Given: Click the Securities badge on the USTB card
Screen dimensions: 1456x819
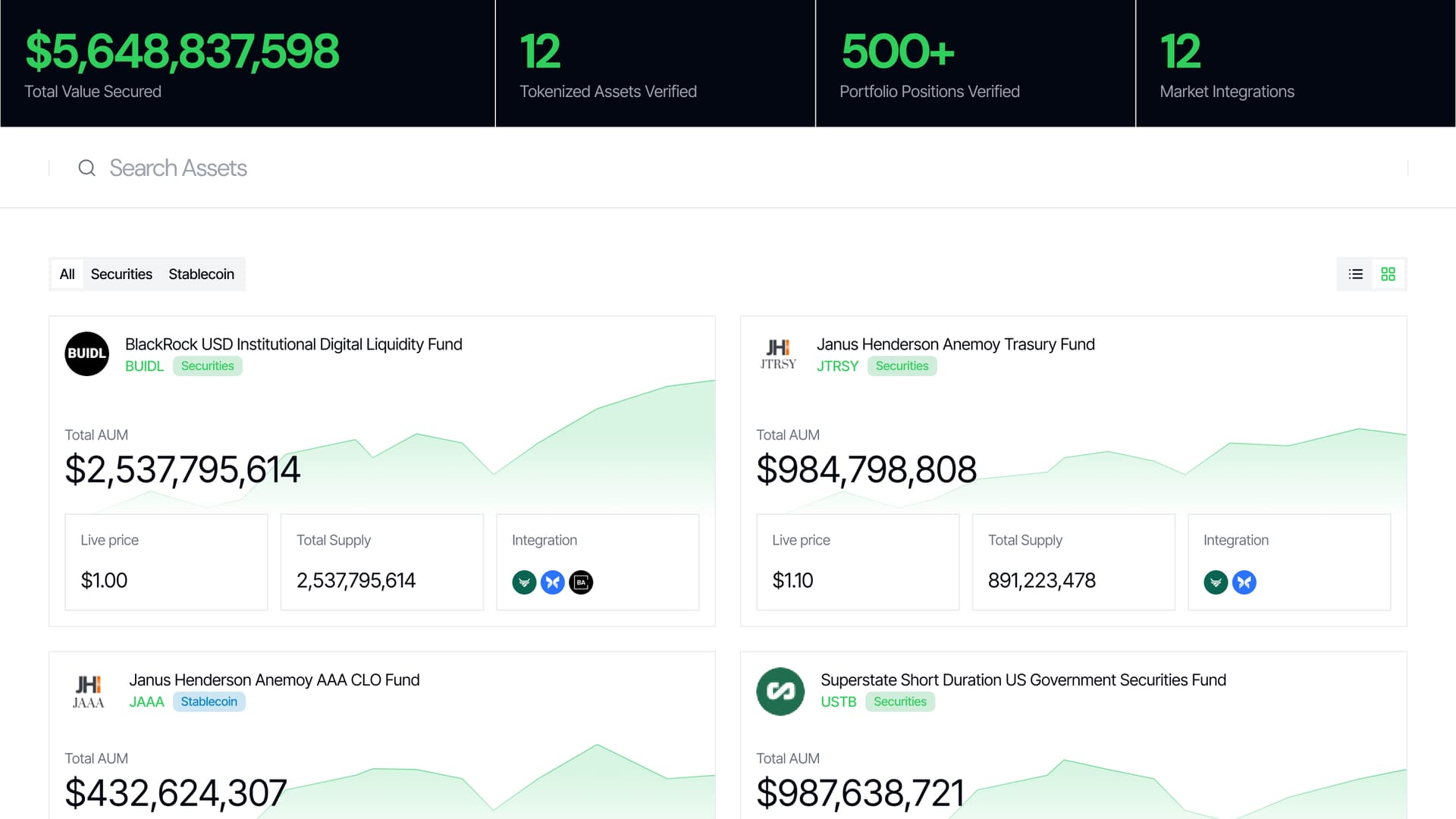Looking at the screenshot, I should pos(899,702).
